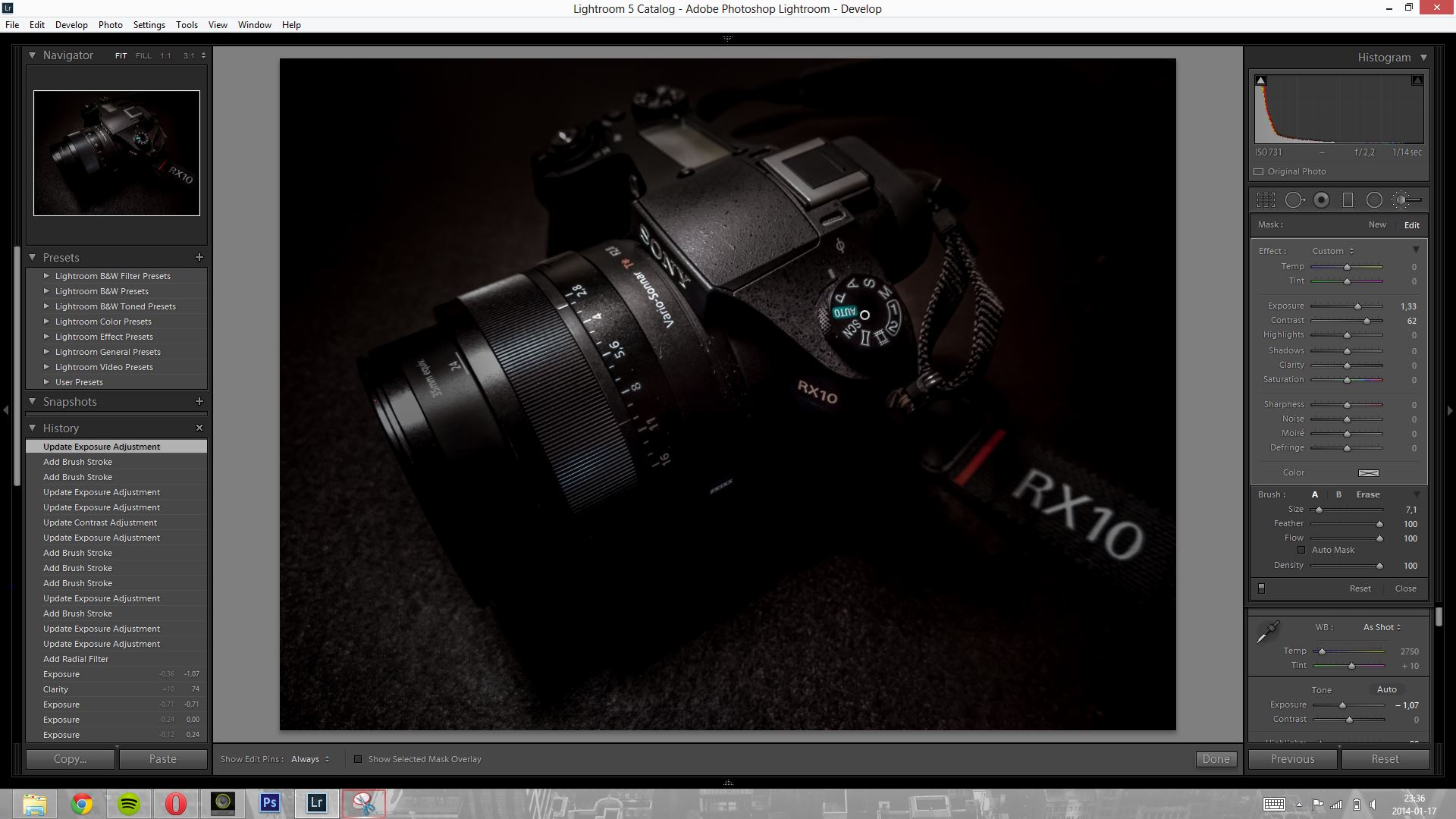Screen dimensions: 1456x819
Task: Open Photoshop from the taskbar
Action: [269, 803]
